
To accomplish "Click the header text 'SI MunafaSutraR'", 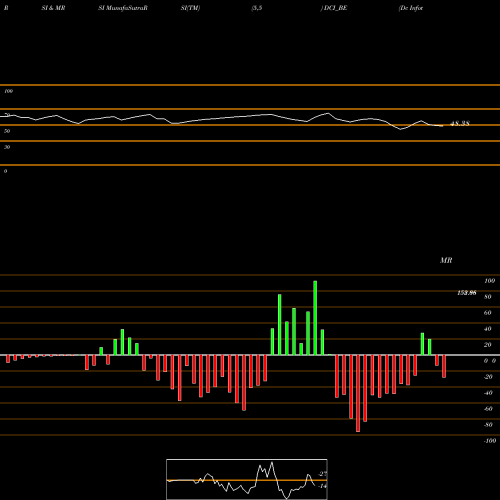I will pos(123,8).
